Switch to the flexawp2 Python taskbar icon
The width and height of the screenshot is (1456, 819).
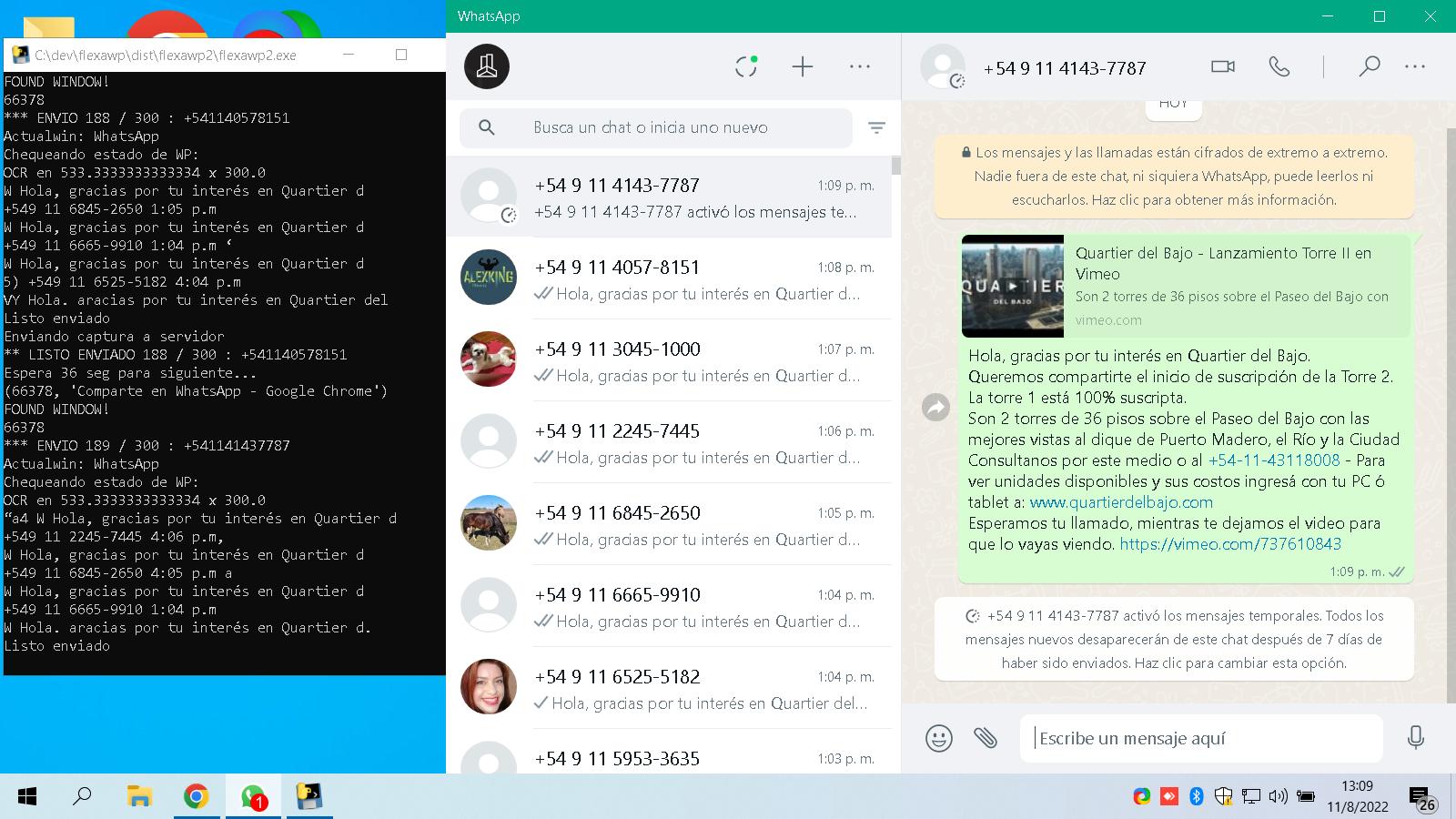pyautogui.click(x=309, y=797)
